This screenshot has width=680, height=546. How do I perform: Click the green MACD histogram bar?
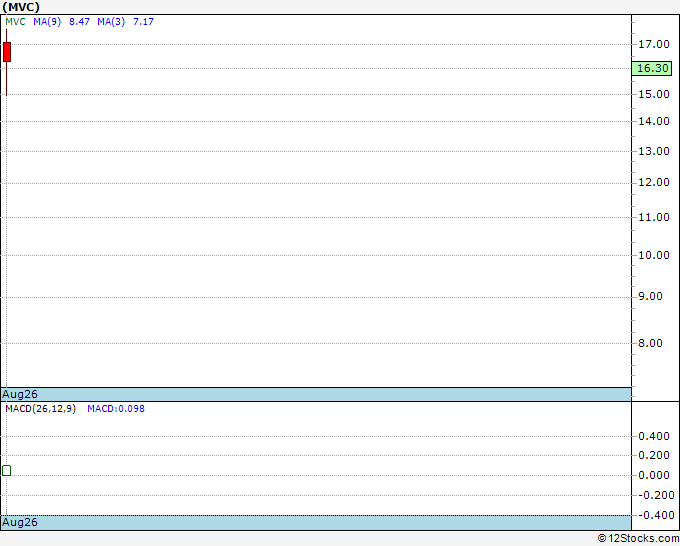pyautogui.click(x=7, y=471)
